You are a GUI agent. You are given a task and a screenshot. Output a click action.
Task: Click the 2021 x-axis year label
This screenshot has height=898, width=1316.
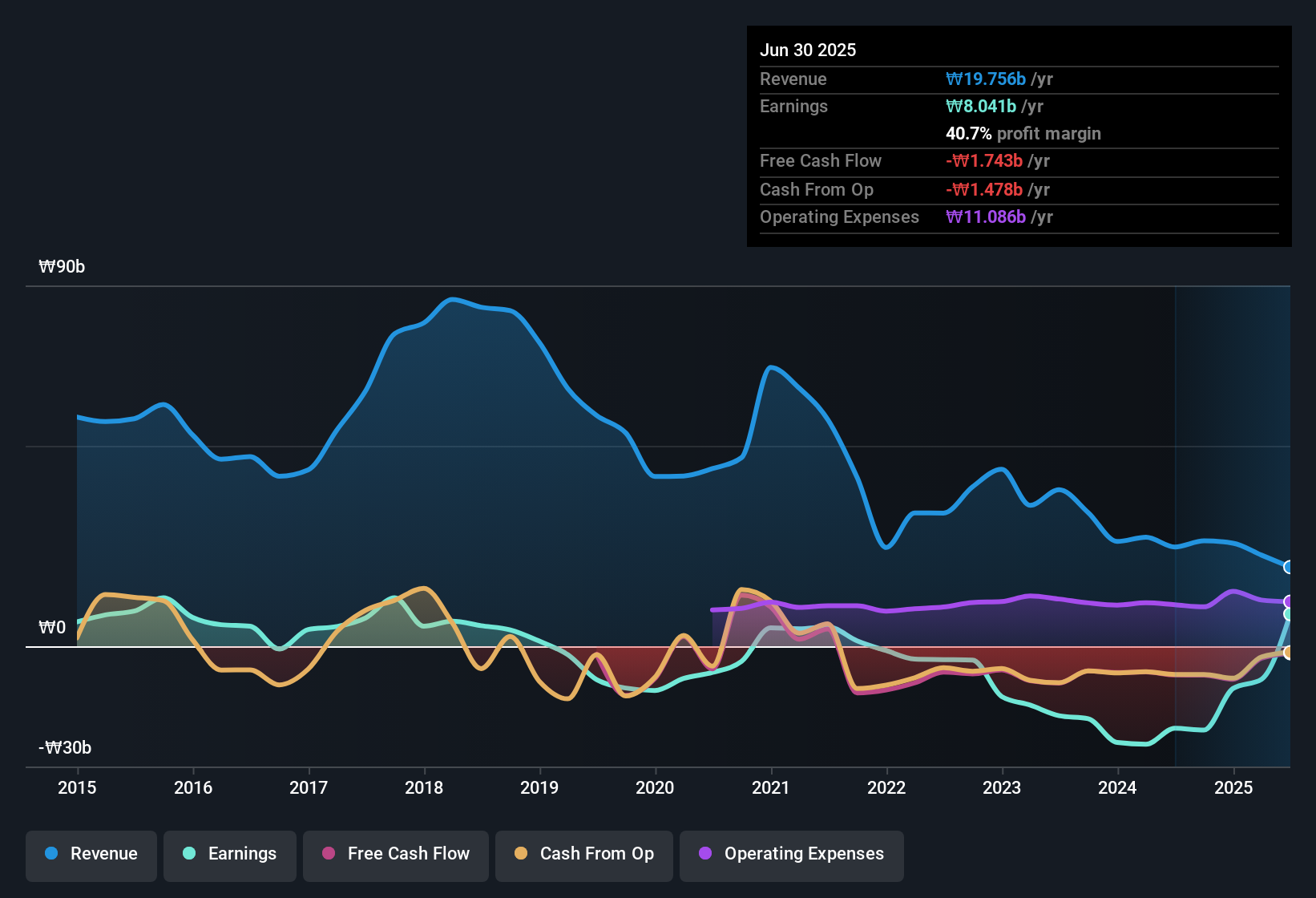[x=771, y=787]
